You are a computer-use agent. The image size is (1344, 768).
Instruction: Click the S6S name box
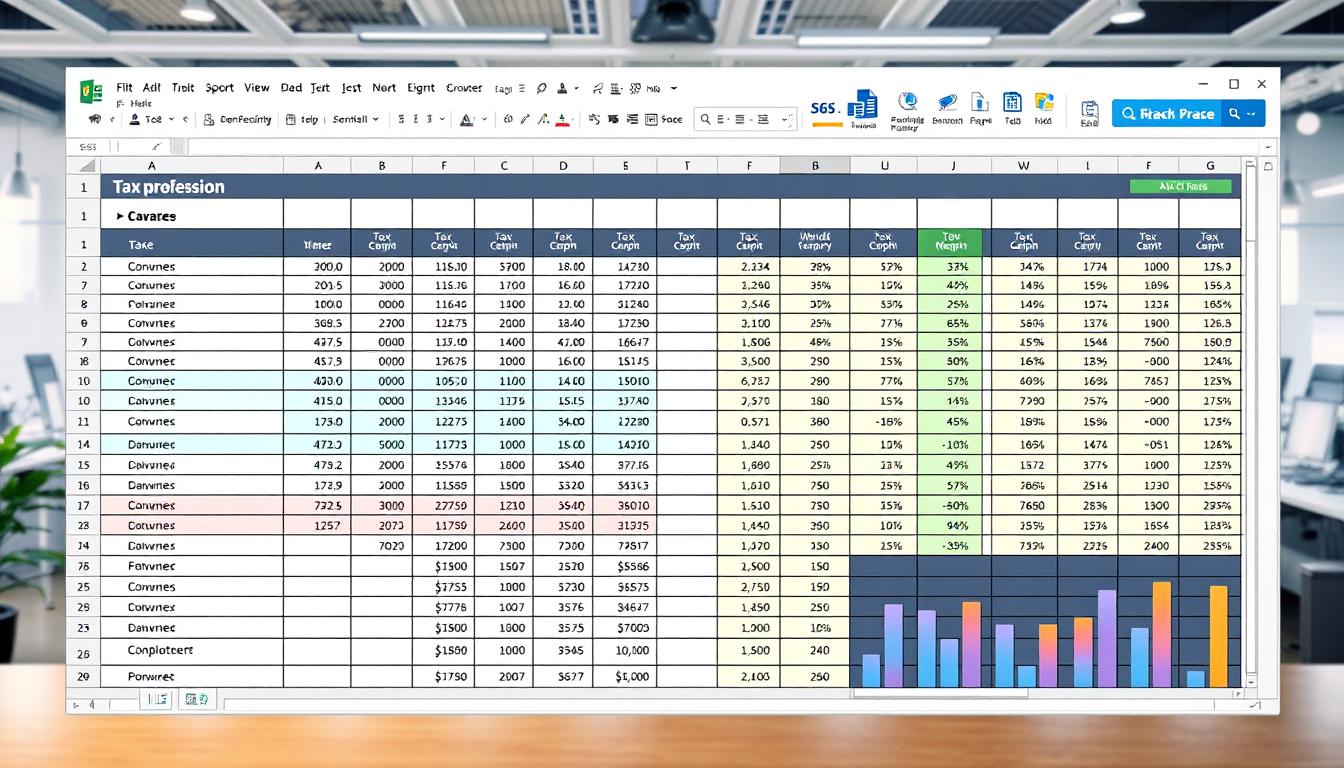[x=89, y=147]
